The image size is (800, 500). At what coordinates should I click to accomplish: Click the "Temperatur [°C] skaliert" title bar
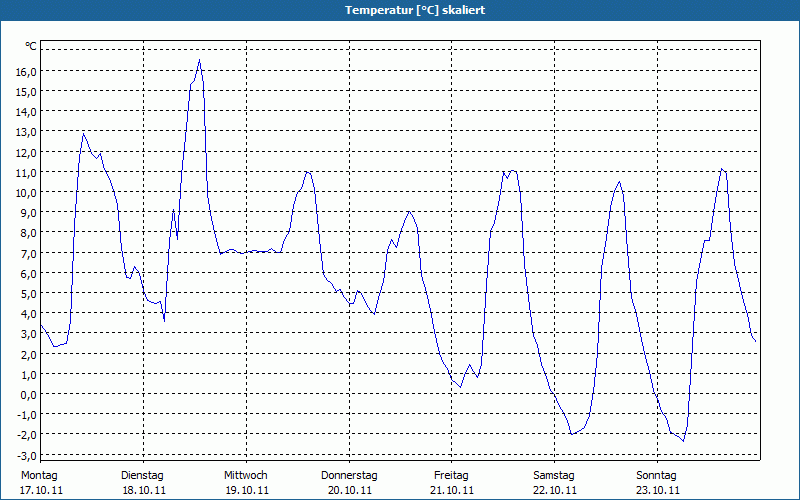(x=400, y=9)
